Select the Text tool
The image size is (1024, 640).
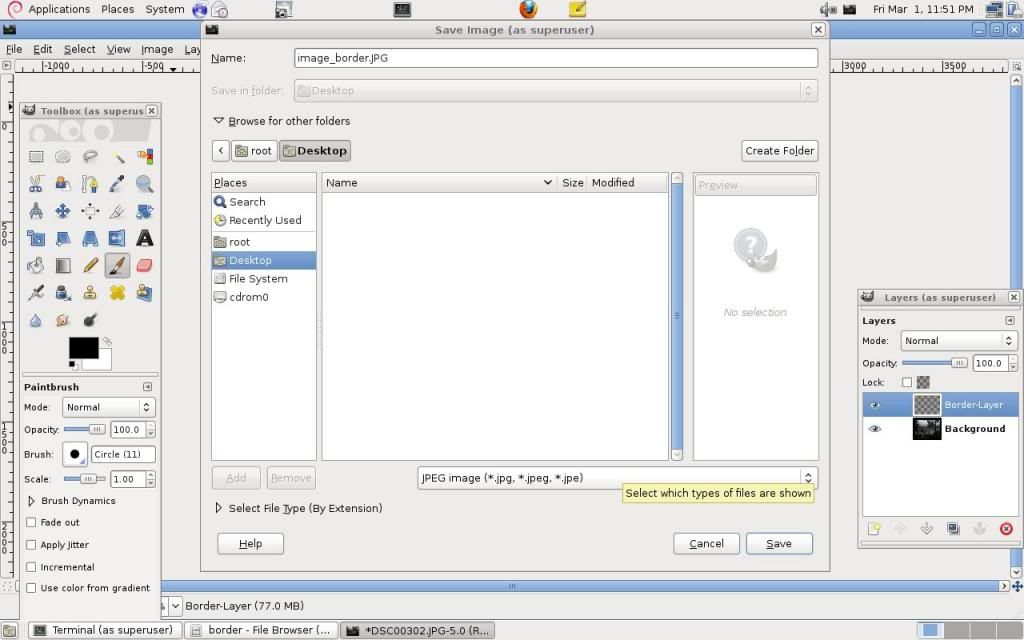(x=144, y=238)
